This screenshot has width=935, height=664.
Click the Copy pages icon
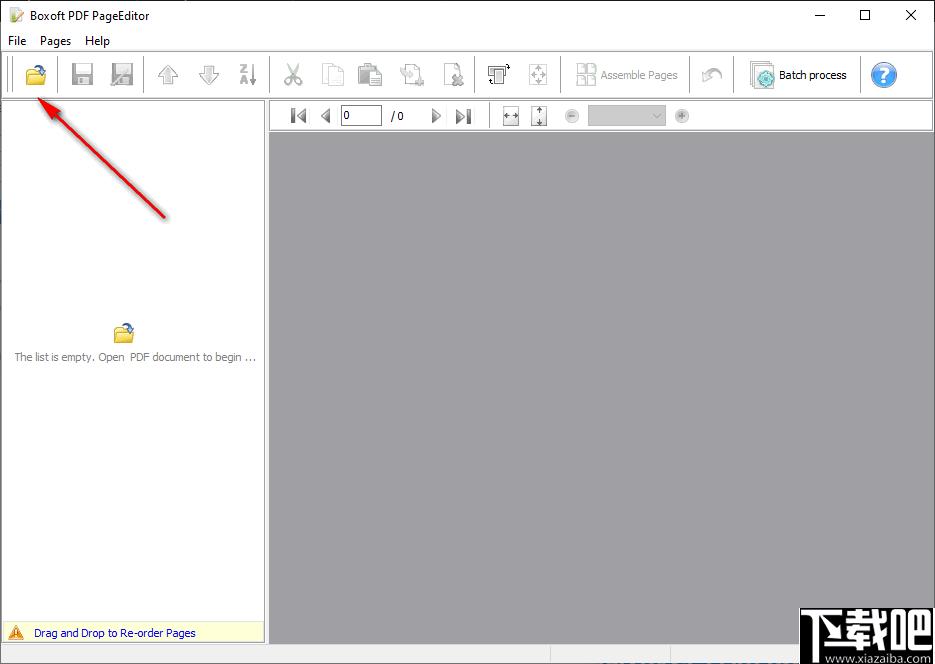(x=333, y=75)
